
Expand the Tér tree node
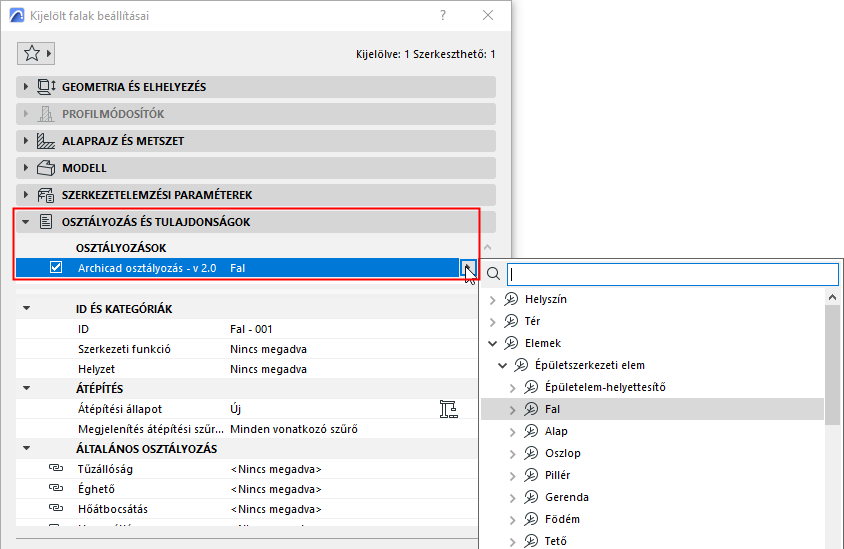(x=493, y=322)
